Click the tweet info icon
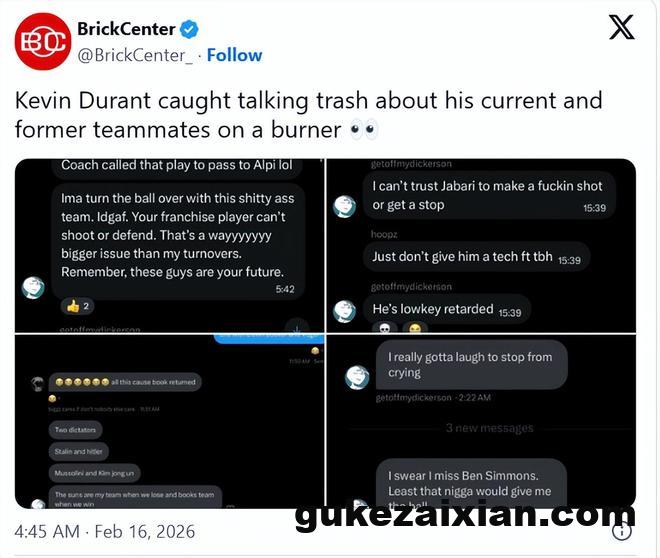The width and height of the screenshot is (660, 558). click(x=621, y=530)
